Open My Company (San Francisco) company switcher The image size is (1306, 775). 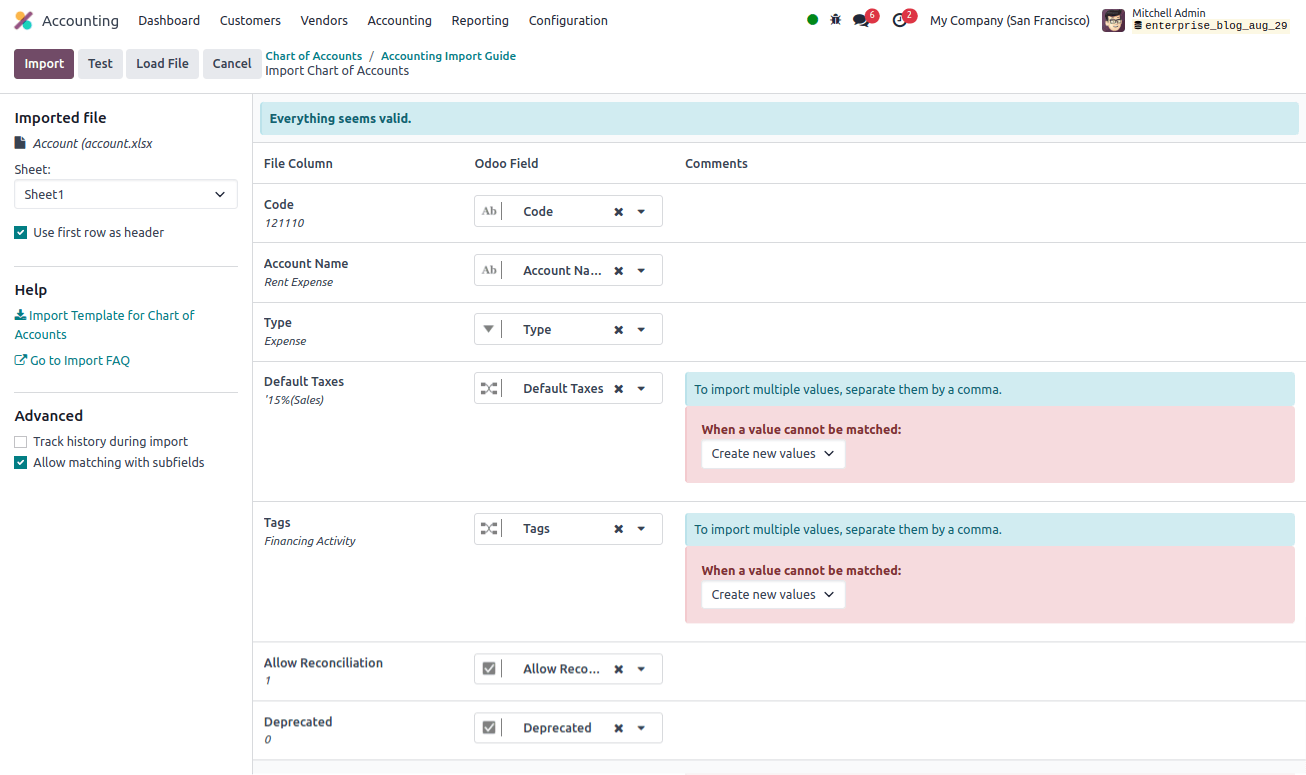click(x=1010, y=20)
